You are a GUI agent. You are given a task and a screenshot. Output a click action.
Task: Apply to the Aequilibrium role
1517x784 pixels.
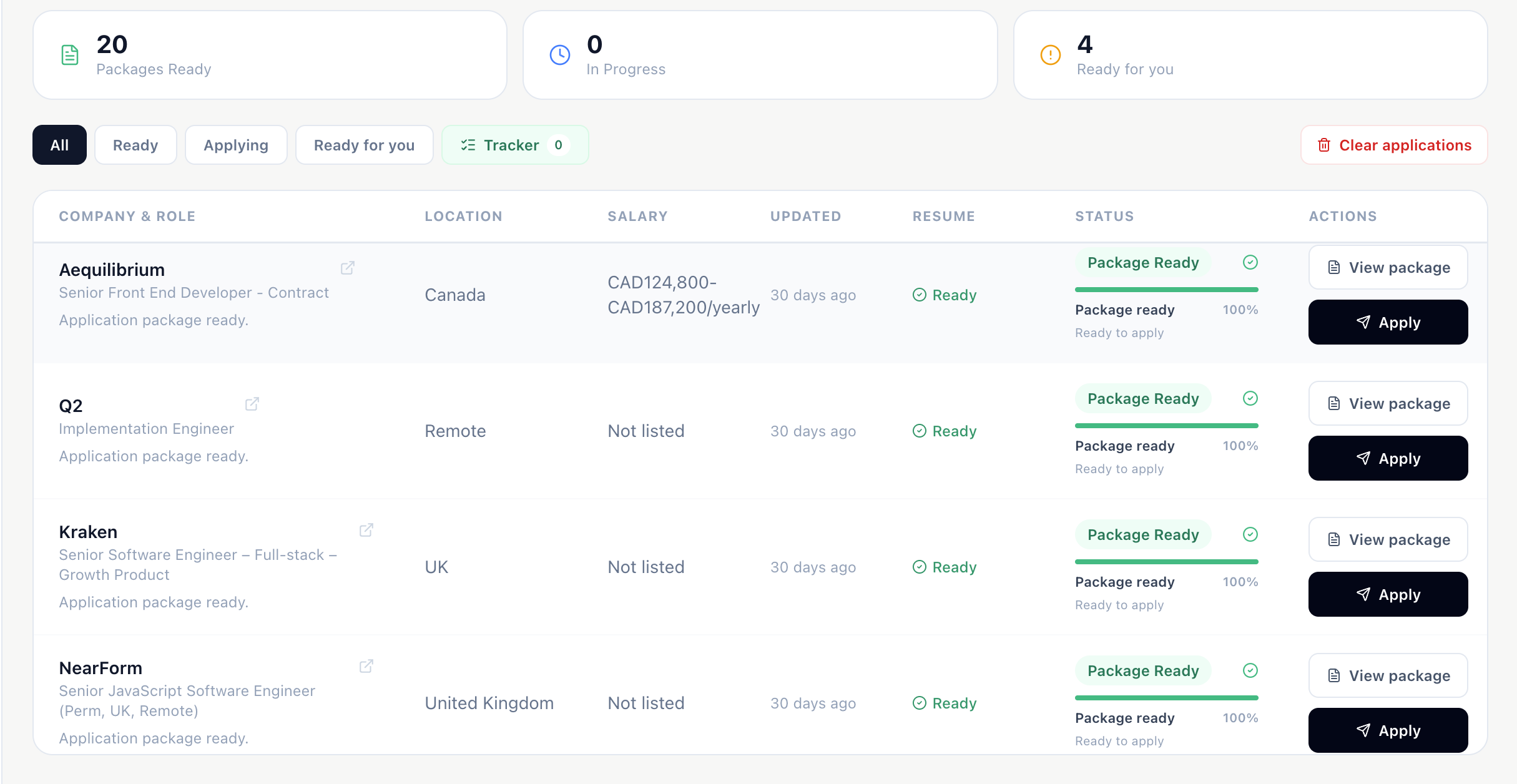click(x=1388, y=322)
